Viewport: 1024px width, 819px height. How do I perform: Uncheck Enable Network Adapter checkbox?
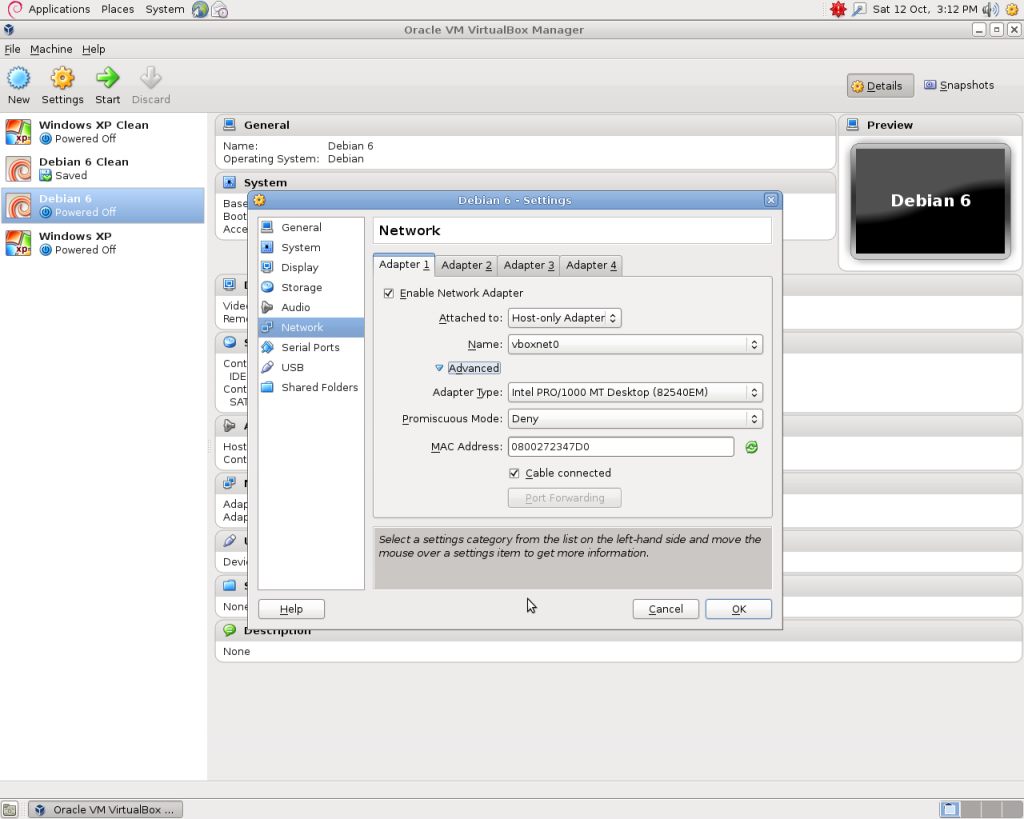click(x=389, y=293)
